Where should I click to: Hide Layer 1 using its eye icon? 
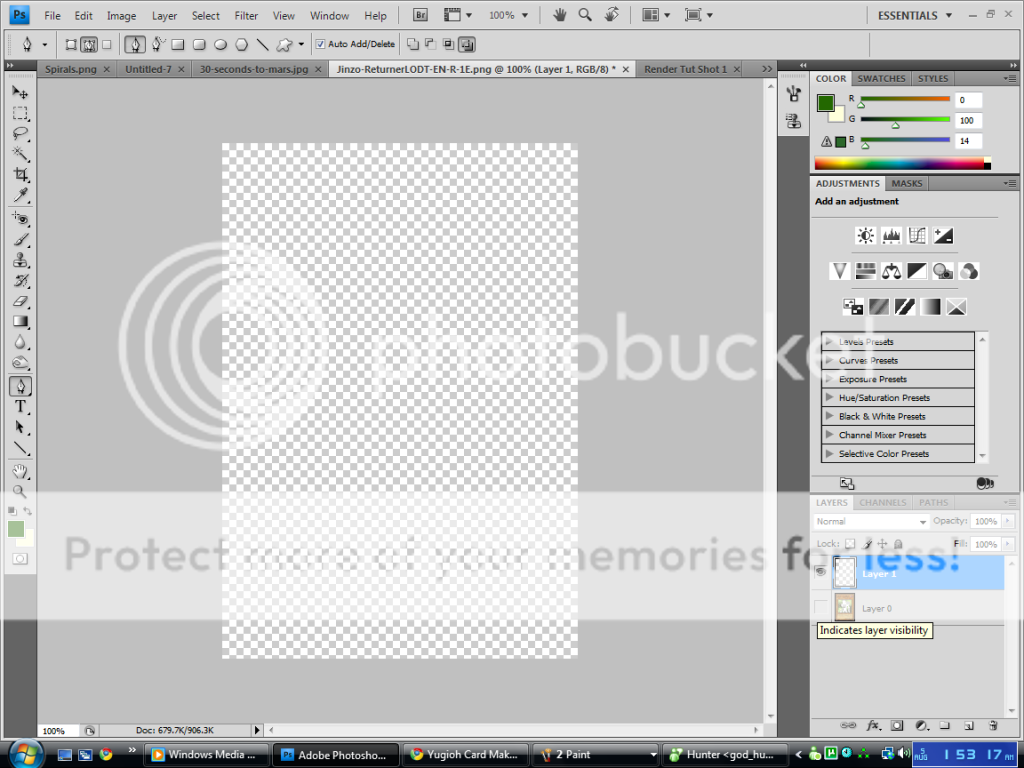point(820,571)
